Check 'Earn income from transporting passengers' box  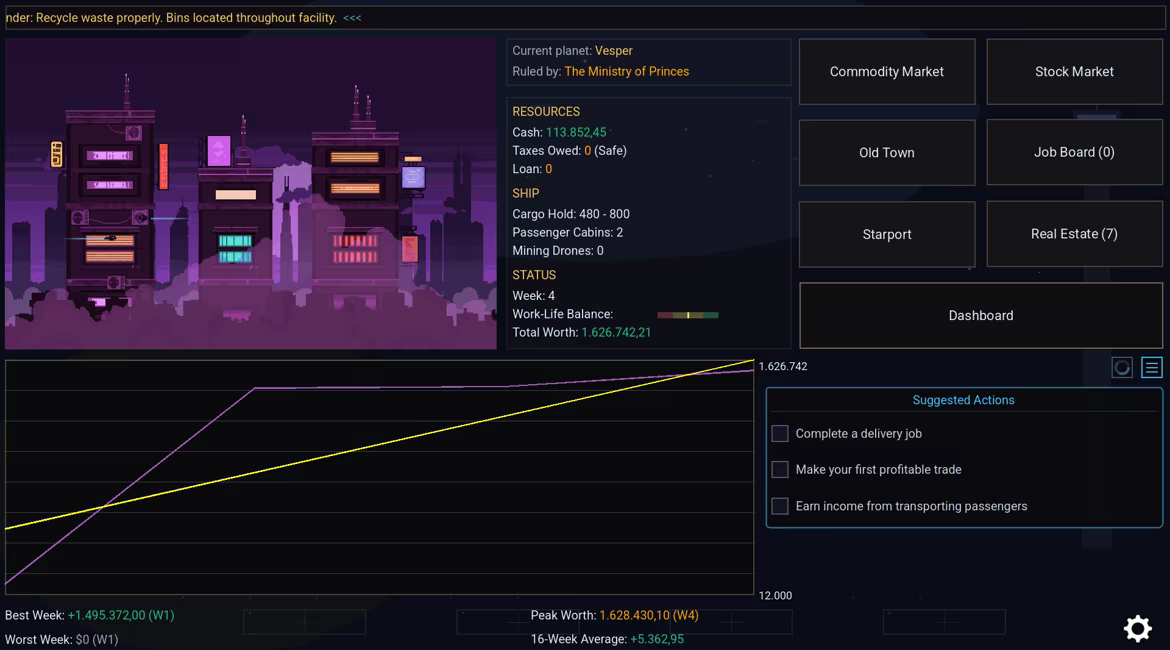click(x=780, y=506)
